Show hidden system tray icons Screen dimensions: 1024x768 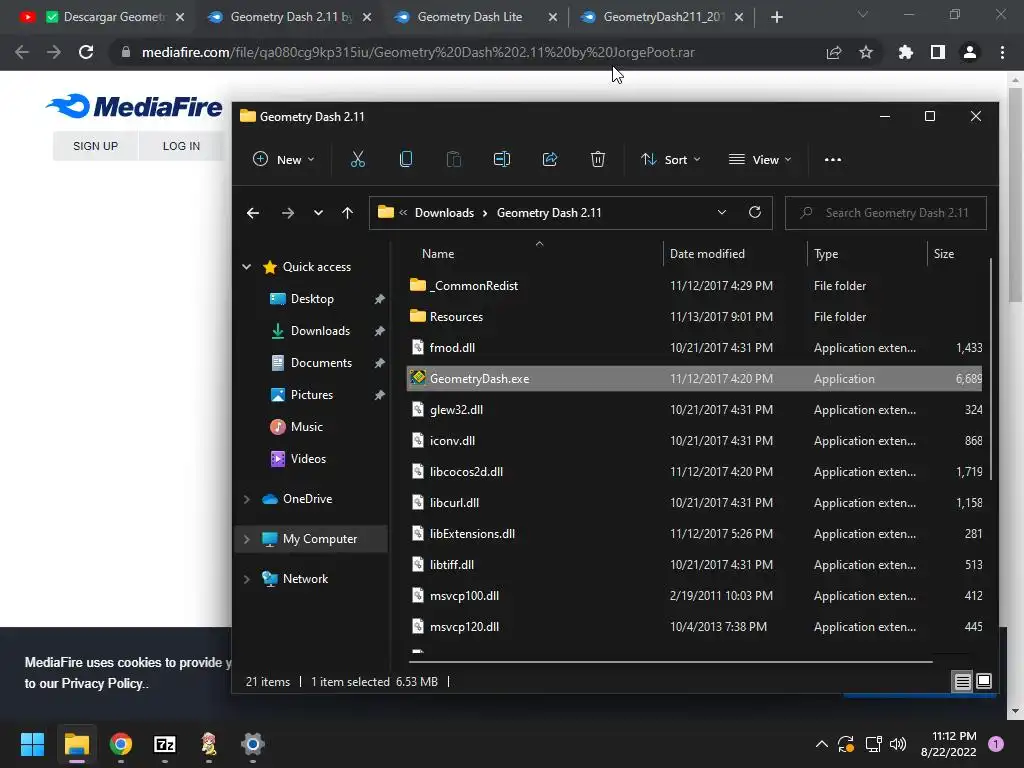coord(822,744)
